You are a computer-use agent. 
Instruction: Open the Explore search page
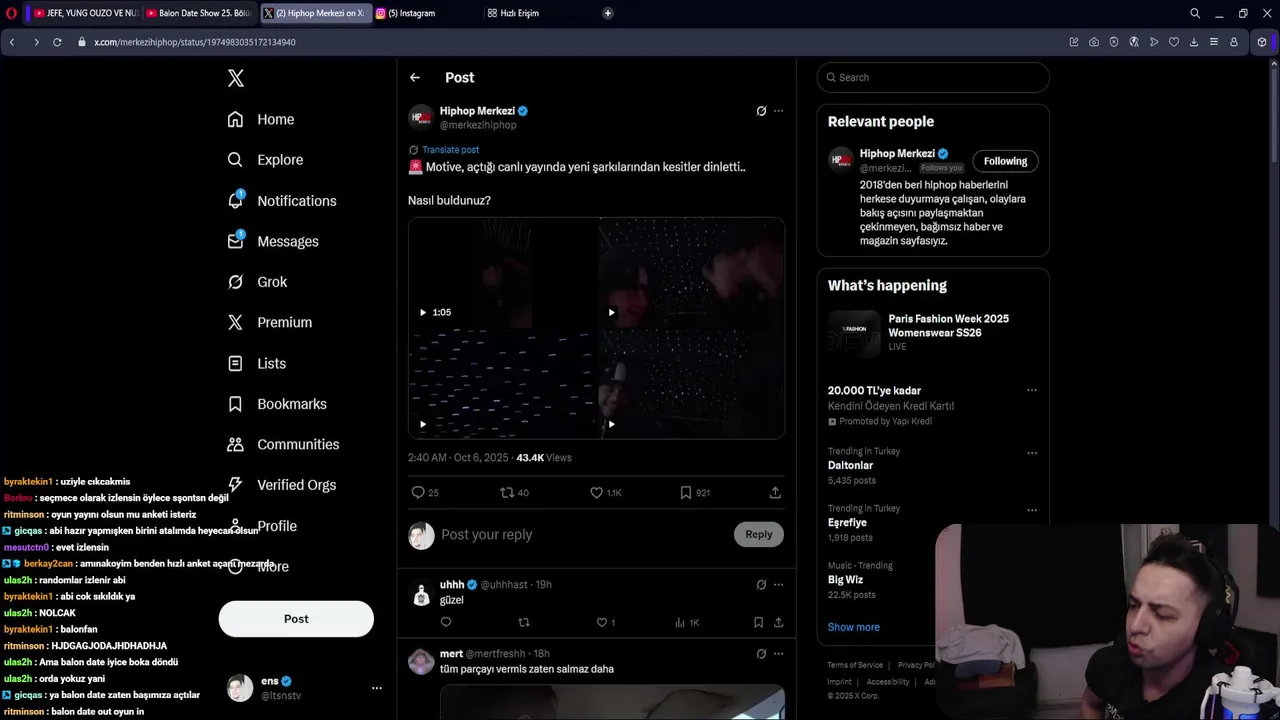click(x=265, y=160)
